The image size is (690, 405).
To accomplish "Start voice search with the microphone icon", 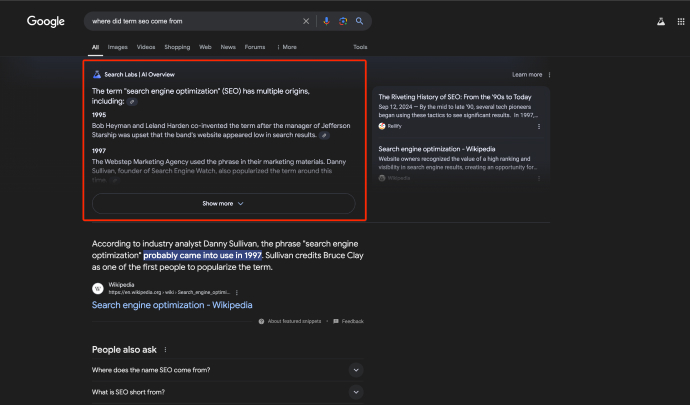I will pyautogui.click(x=326, y=21).
